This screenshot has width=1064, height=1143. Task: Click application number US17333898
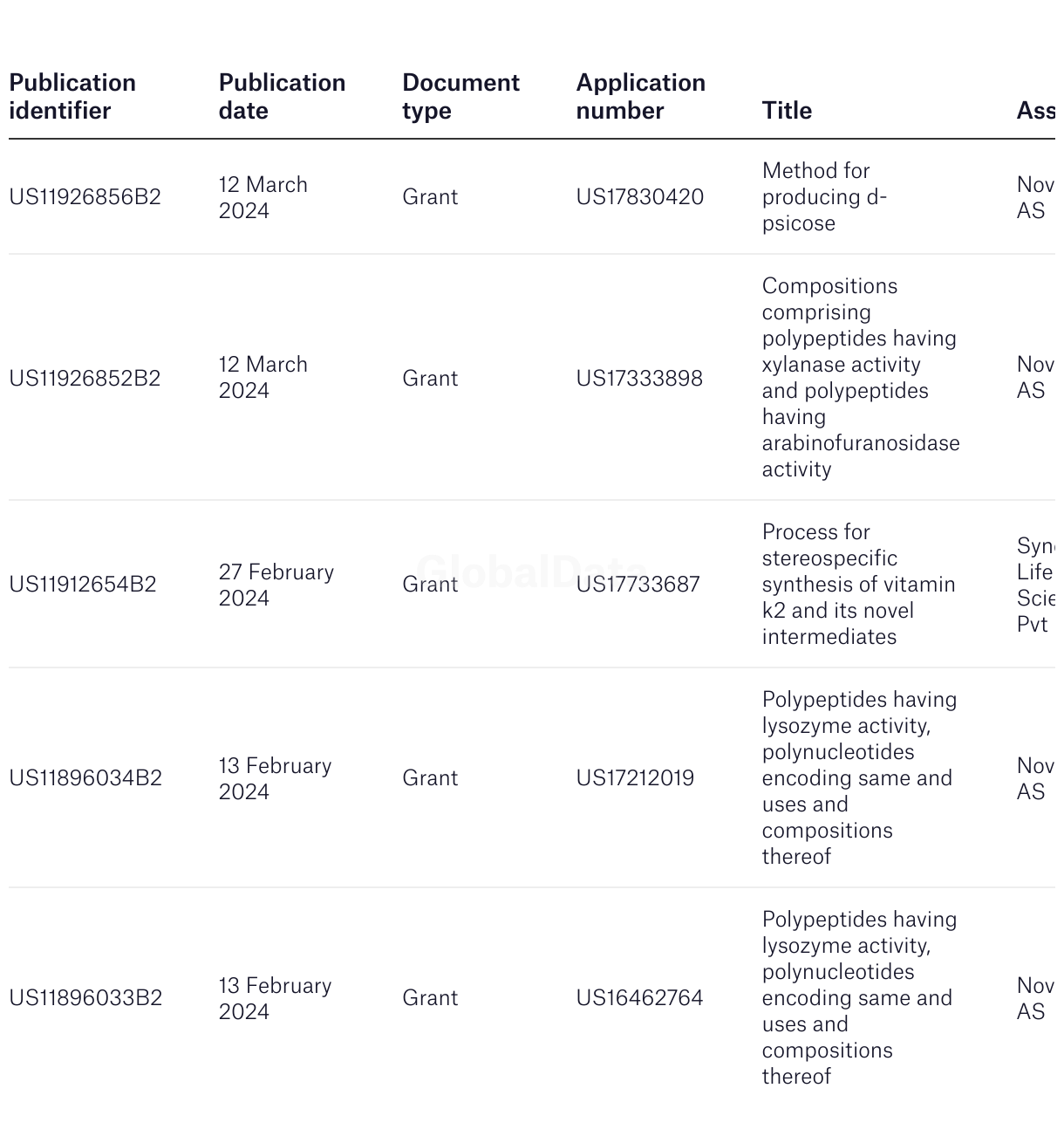click(x=639, y=378)
